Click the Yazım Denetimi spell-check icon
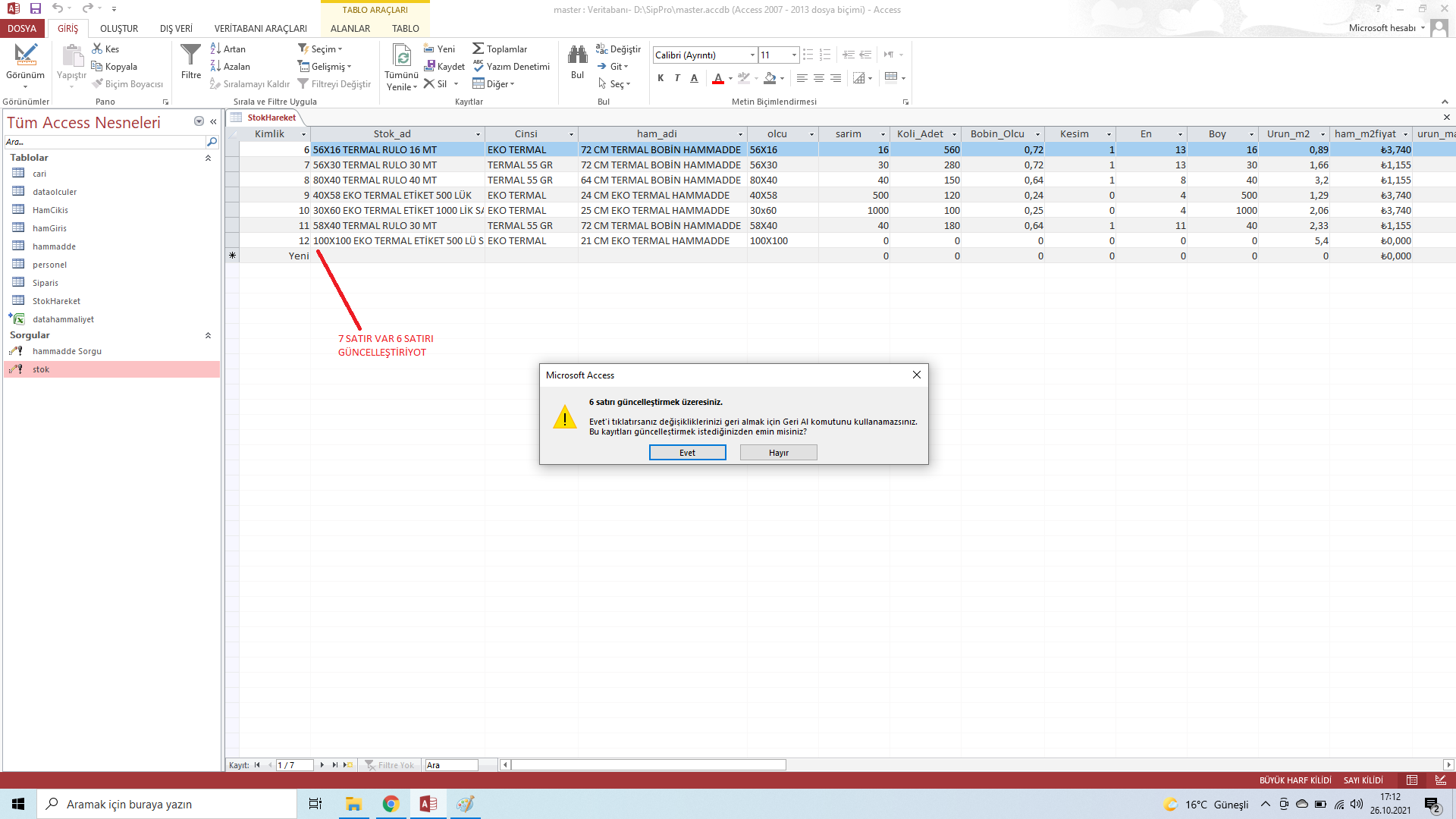 478,67
